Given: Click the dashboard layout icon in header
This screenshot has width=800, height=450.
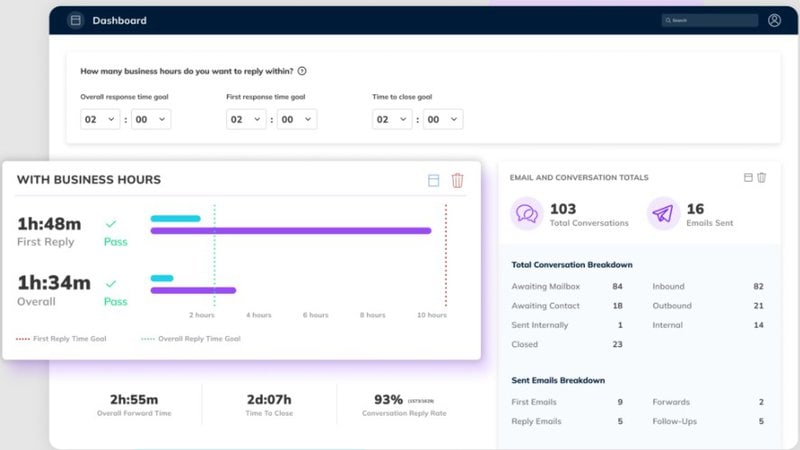Looking at the screenshot, I should coord(75,20).
